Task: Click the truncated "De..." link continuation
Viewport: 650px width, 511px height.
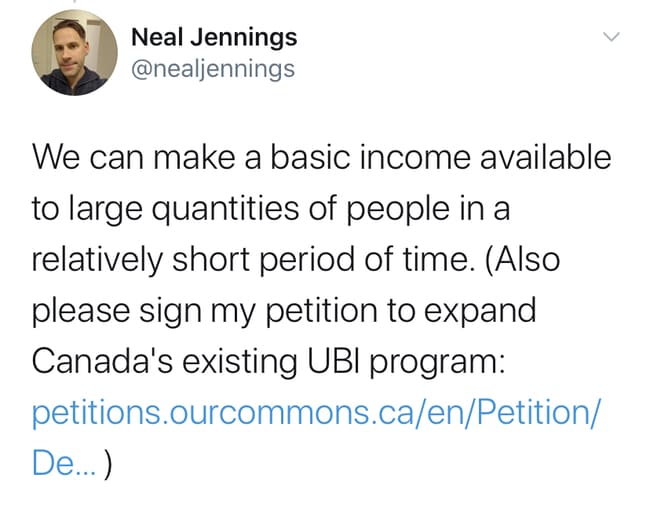Action: 64,463
